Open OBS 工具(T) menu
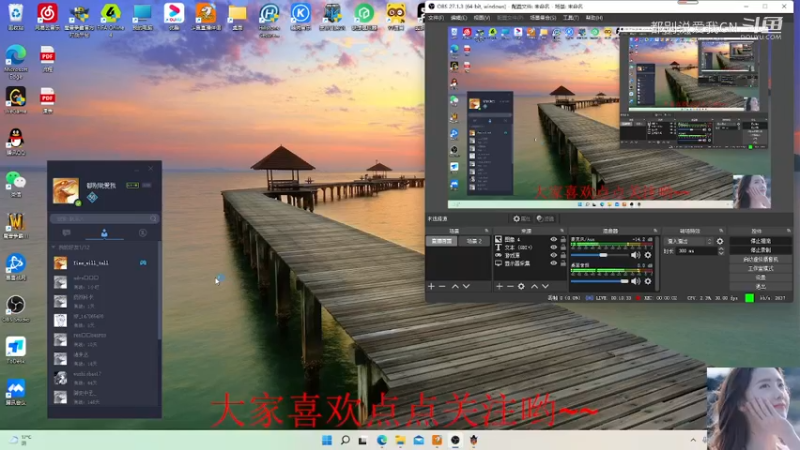This screenshot has height=450, width=800. 570,18
